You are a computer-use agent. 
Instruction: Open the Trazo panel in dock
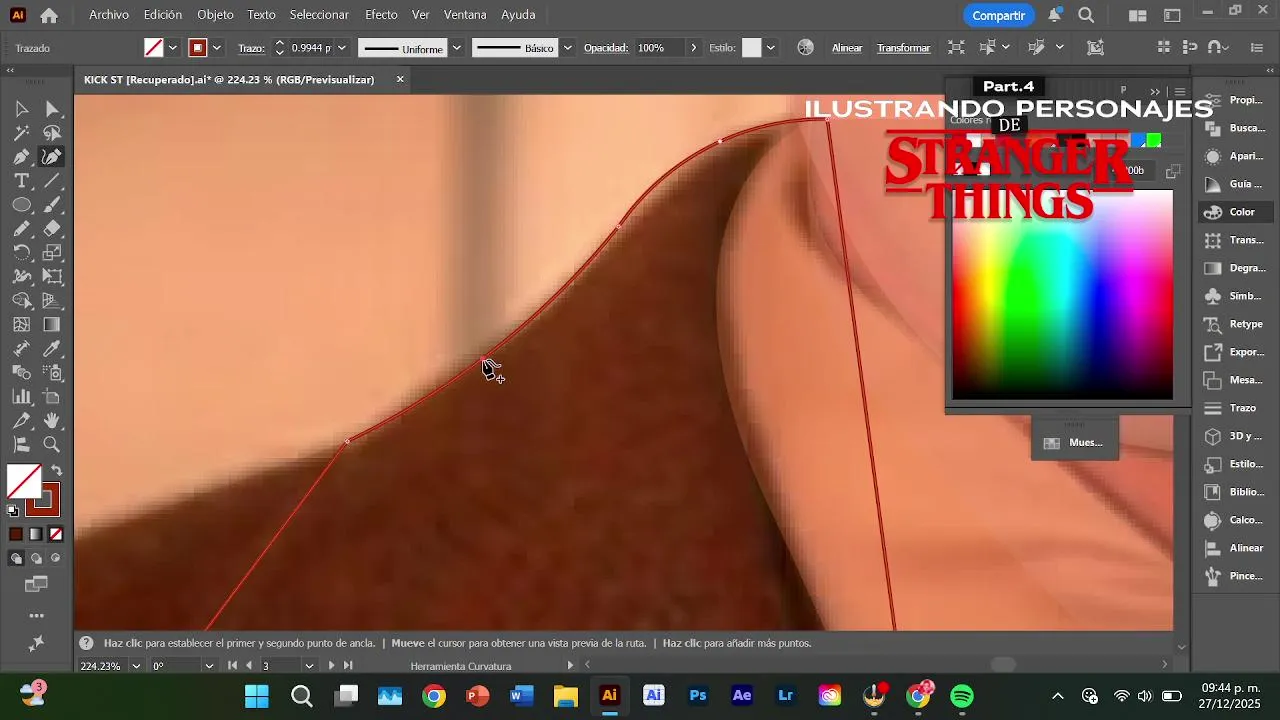[x=1234, y=408]
